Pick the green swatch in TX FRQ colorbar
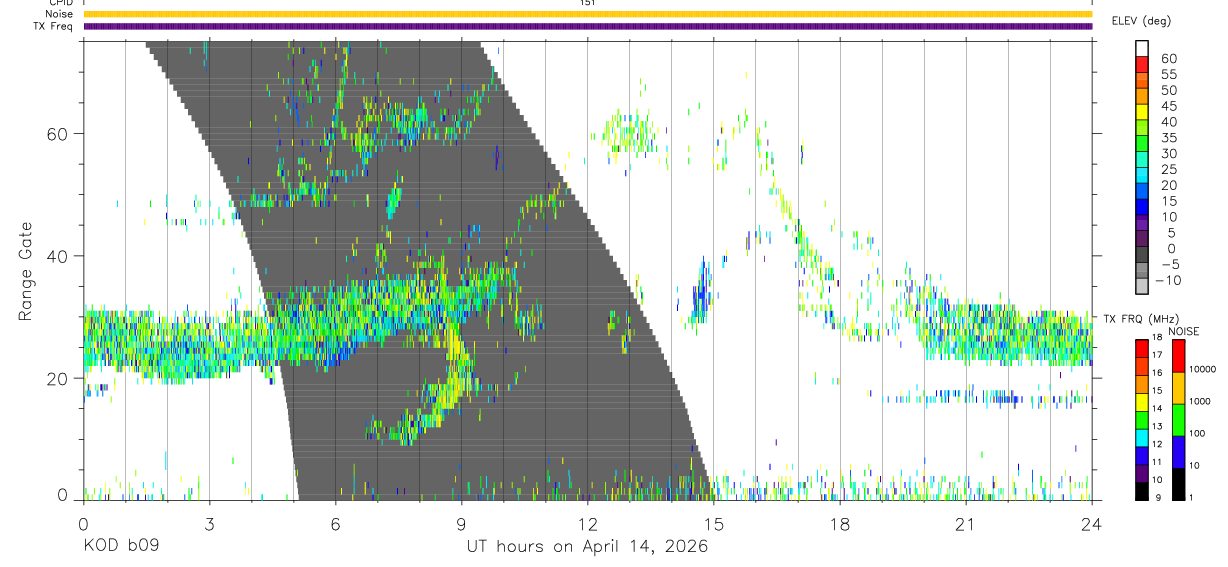Image resolution: width=1228 pixels, height=567 pixels. (1142, 419)
